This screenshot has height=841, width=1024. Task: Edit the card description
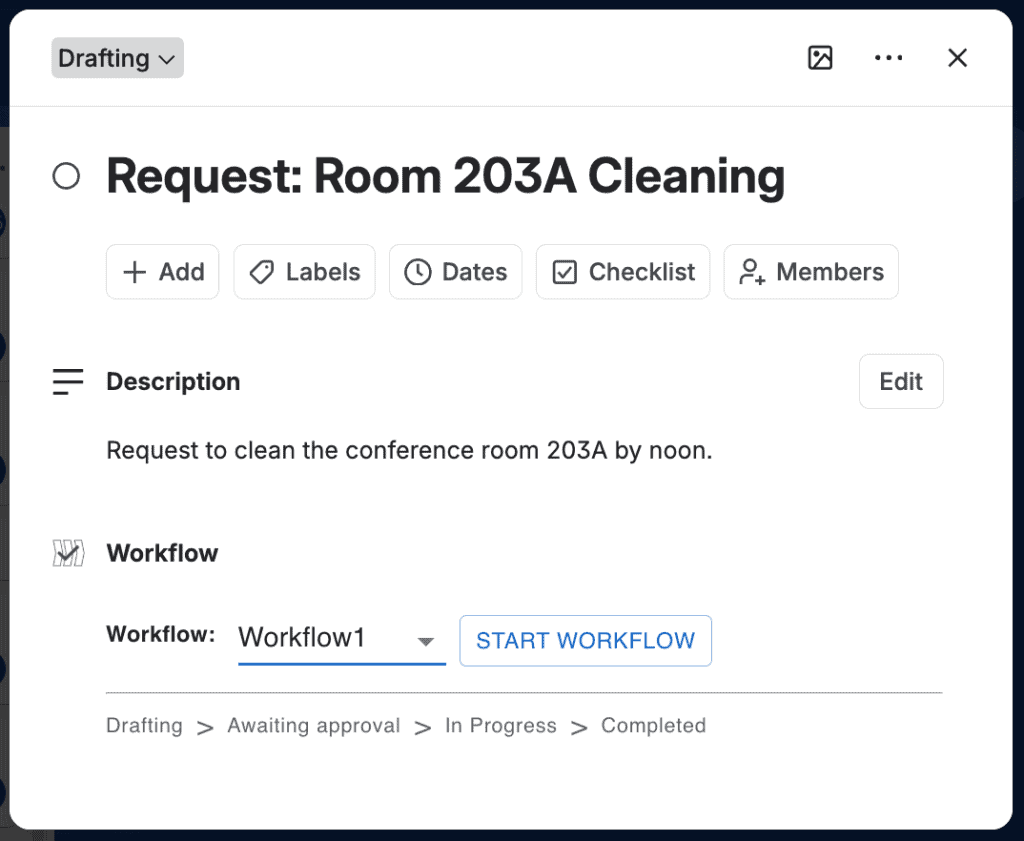[901, 381]
